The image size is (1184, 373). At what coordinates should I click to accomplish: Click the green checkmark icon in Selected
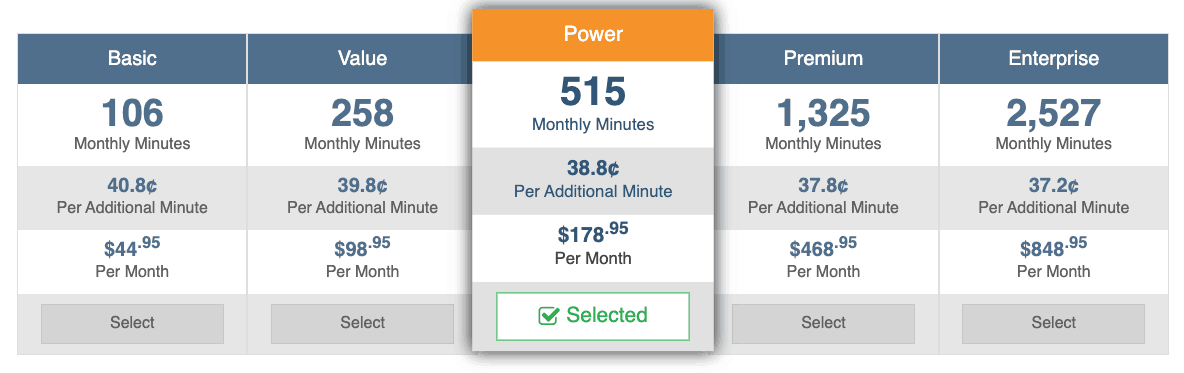(548, 316)
